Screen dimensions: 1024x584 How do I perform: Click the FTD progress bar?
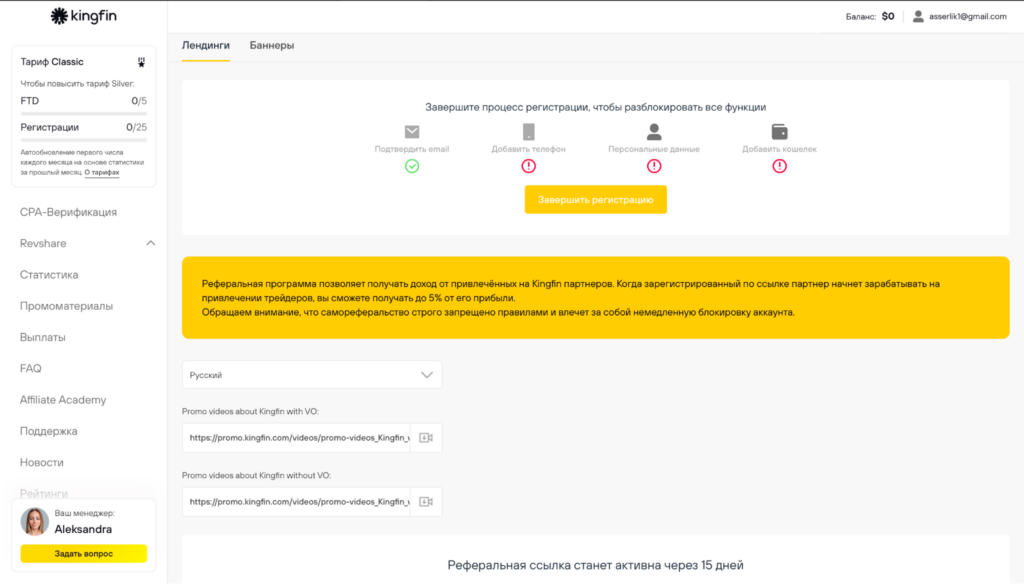84,114
